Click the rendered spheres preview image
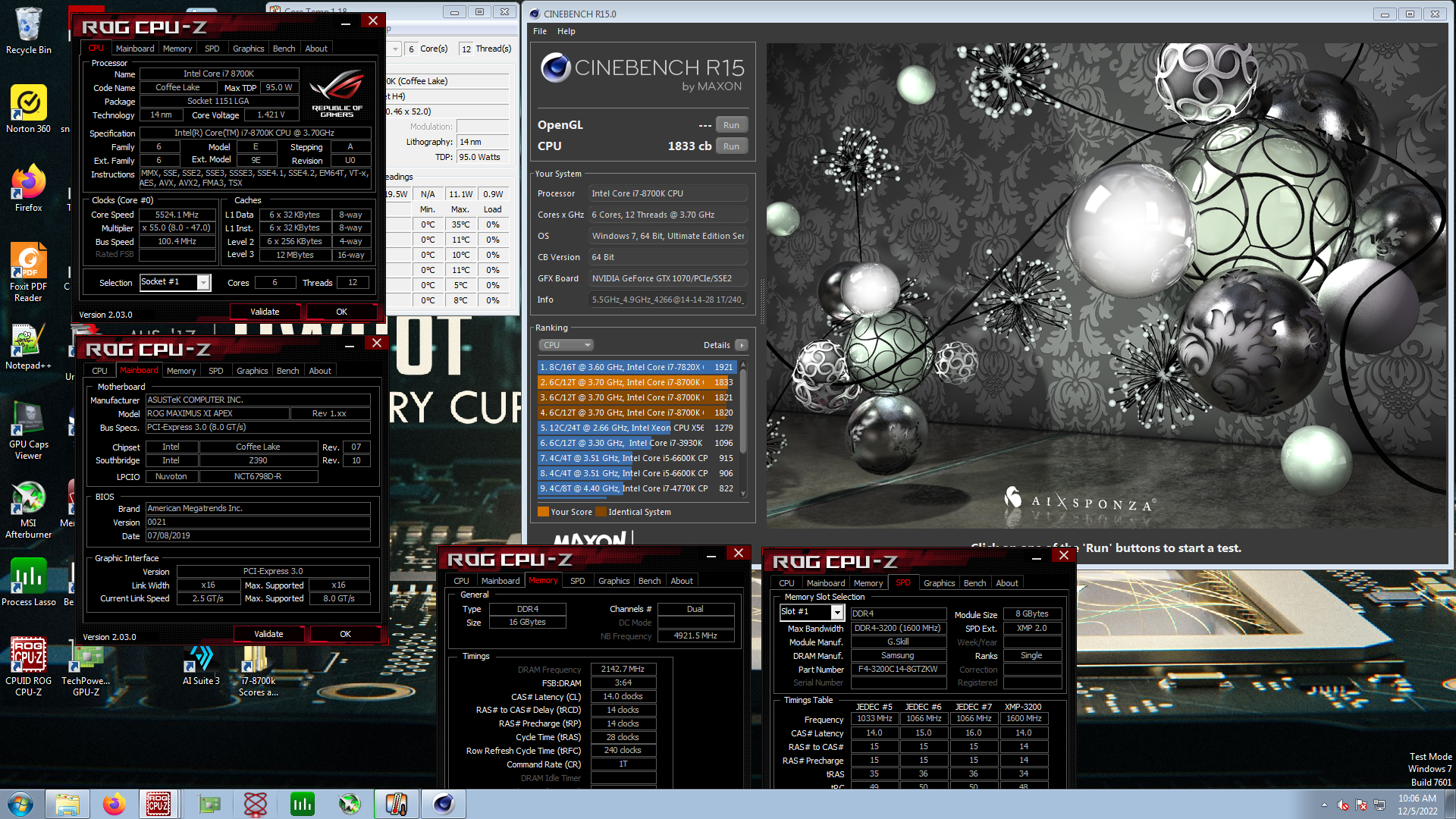 pos(1106,285)
